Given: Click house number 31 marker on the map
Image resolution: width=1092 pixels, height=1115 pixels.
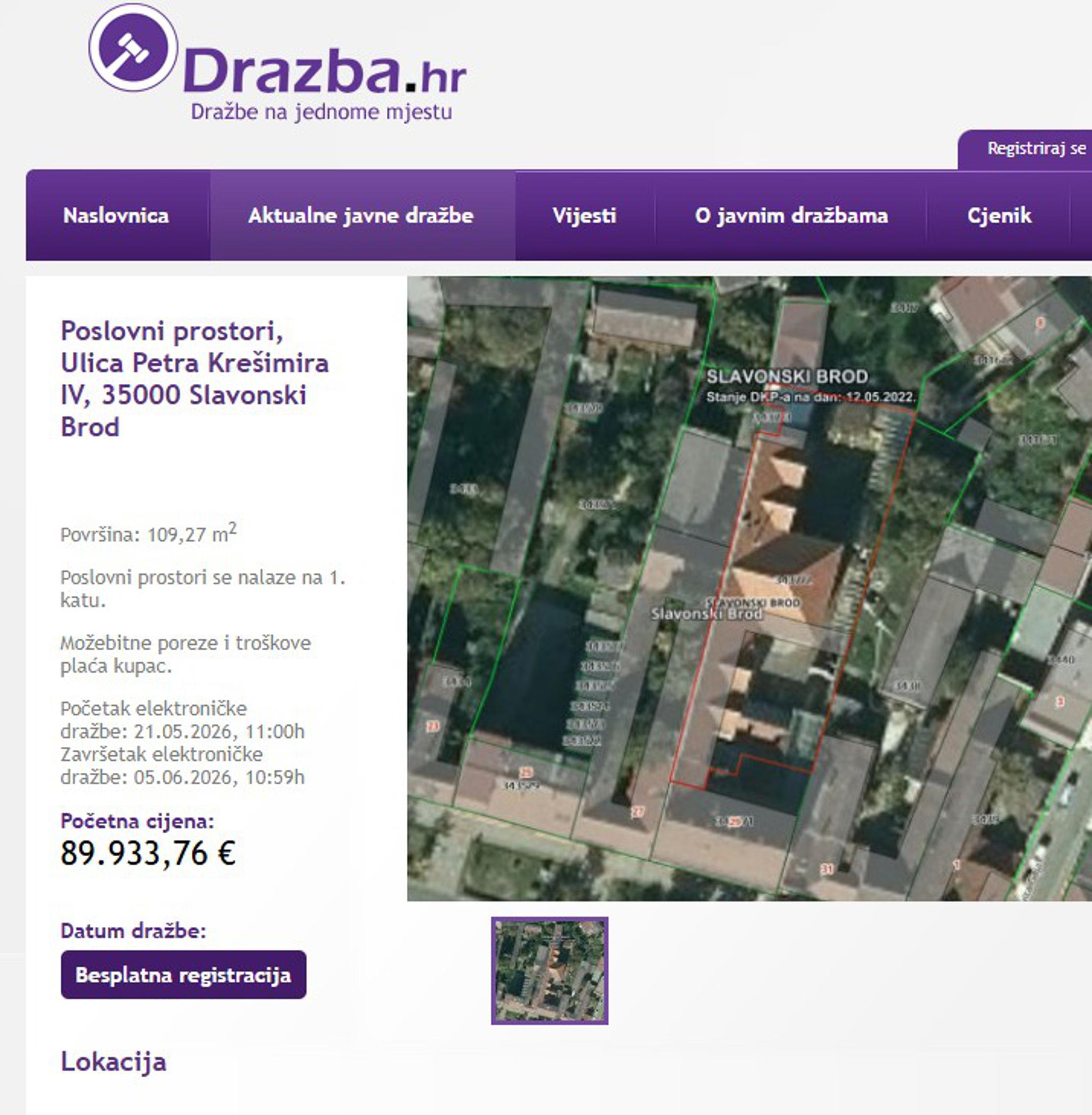Looking at the screenshot, I should tap(826, 869).
